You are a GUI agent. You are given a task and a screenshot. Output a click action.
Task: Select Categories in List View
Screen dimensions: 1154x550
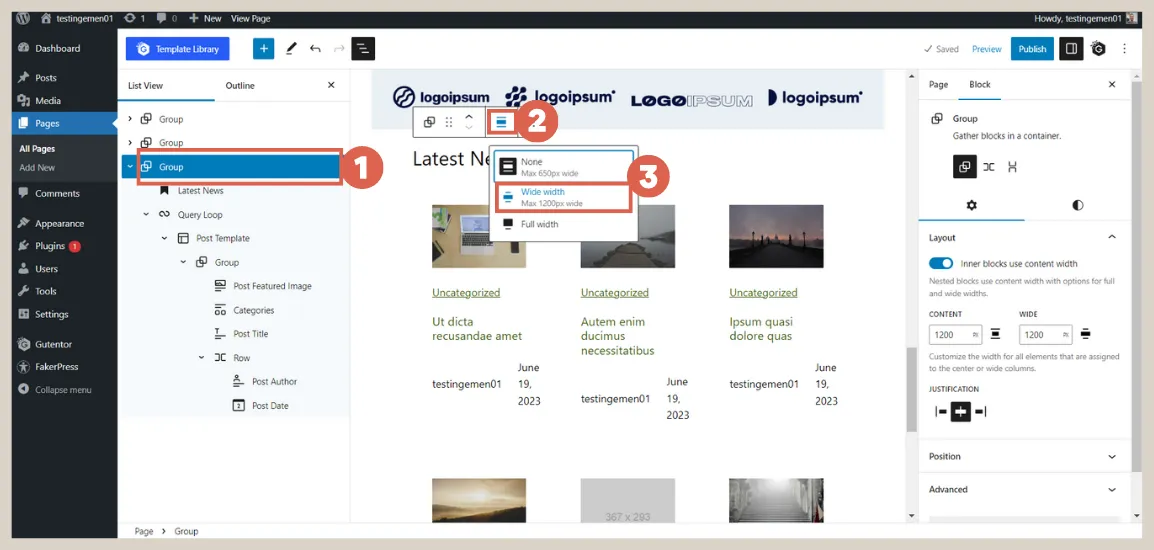[253, 310]
